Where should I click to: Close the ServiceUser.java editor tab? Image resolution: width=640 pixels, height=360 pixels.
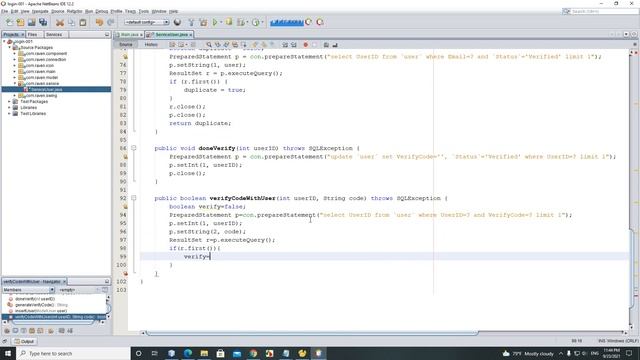[x=191, y=35]
